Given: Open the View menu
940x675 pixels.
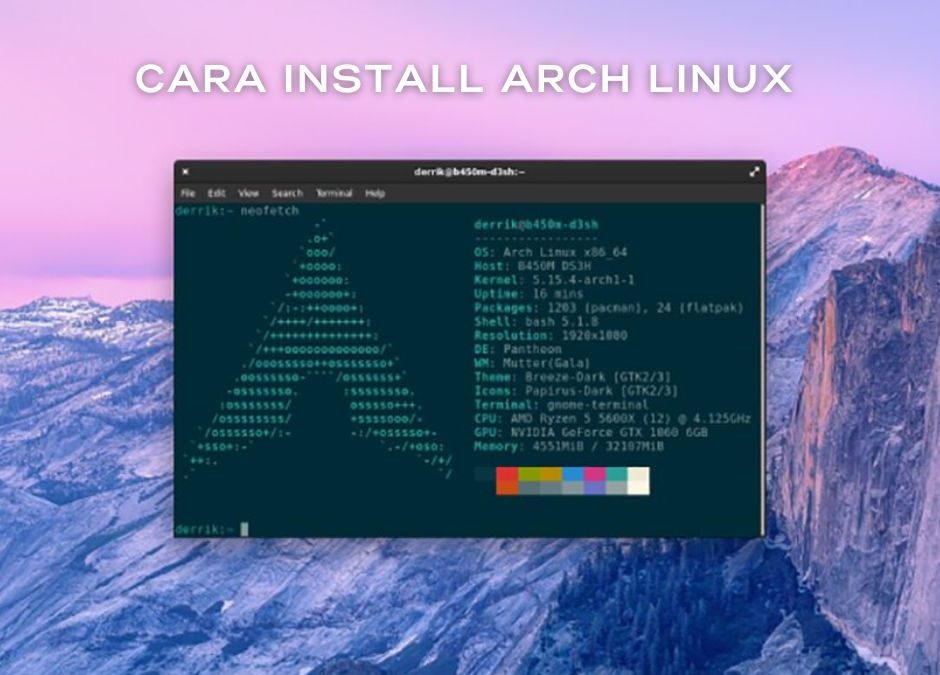Looking at the screenshot, I should pyautogui.click(x=248, y=193).
